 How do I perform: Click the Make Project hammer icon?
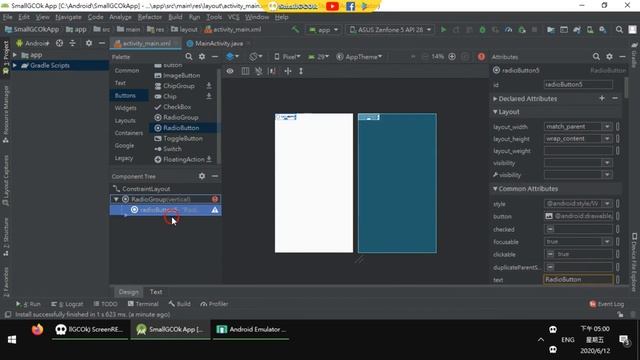(x=295, y=30)
